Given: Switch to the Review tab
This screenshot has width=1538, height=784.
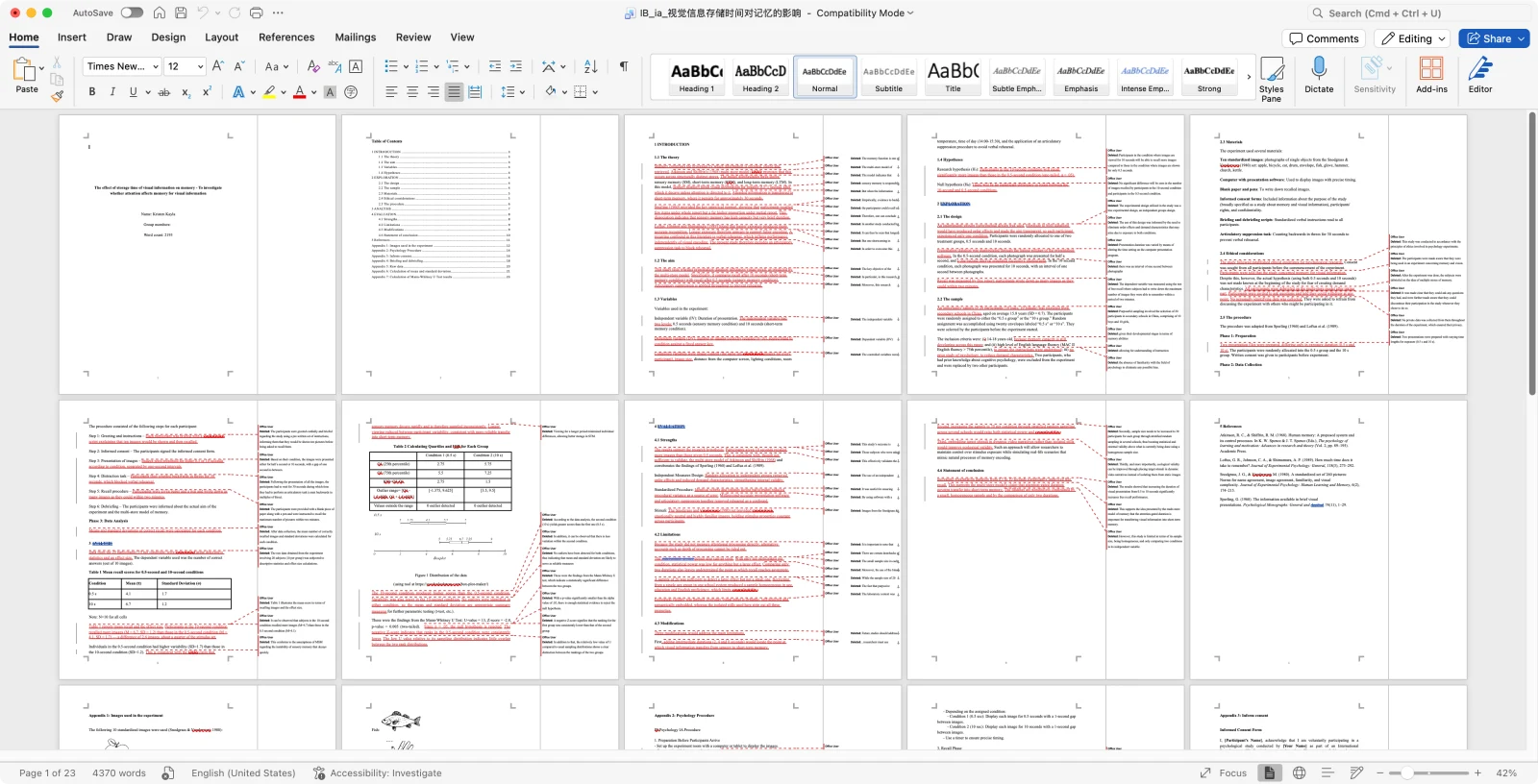Looking at the screenshot, I should point(413,37).
